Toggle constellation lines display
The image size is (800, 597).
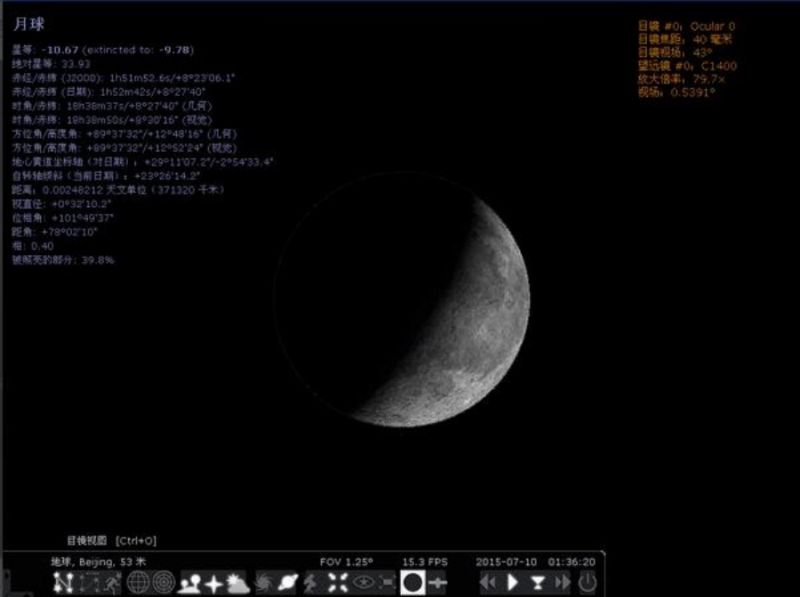tap(62, 582)
